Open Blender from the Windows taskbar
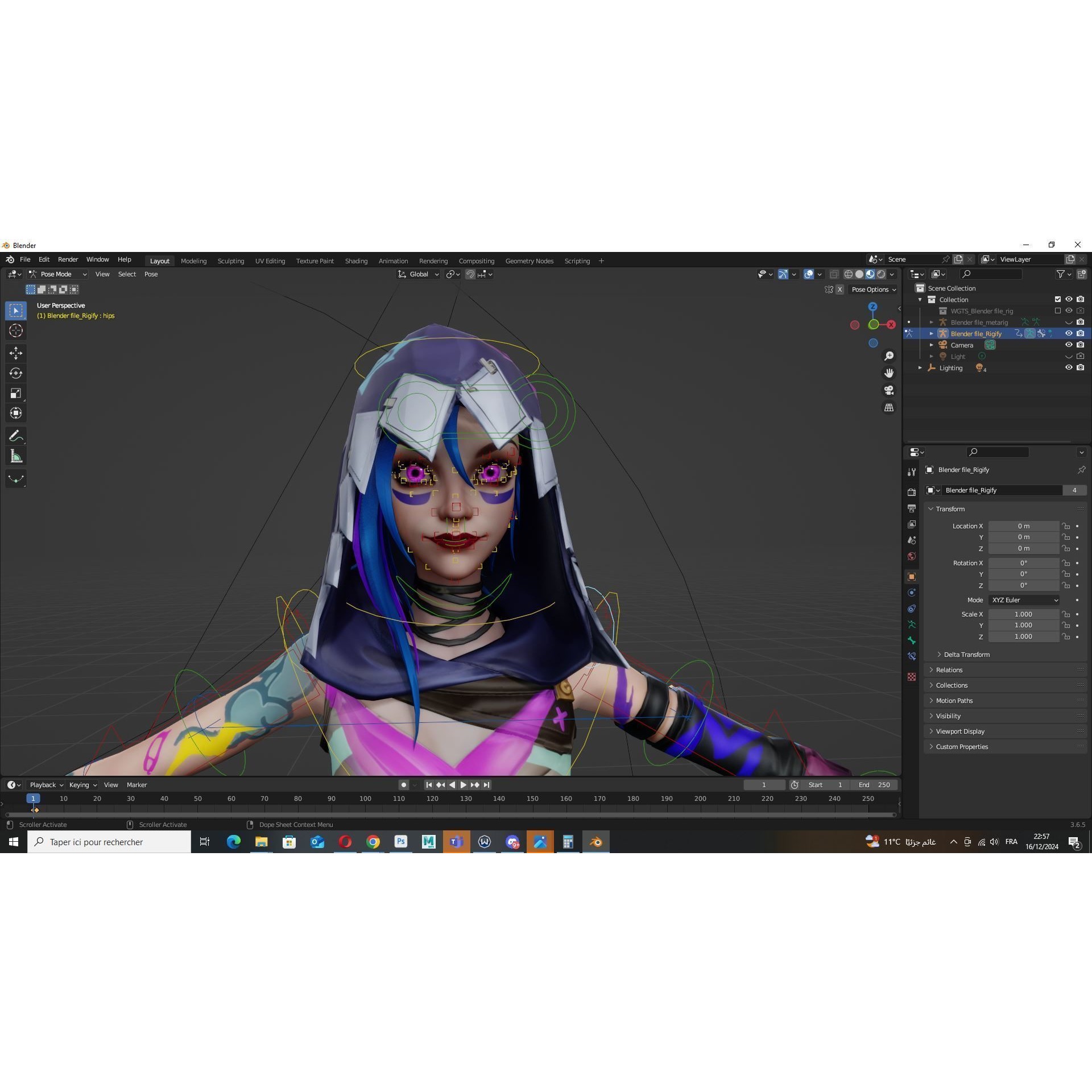1092x1092 pixels. [x=596, y=842]
